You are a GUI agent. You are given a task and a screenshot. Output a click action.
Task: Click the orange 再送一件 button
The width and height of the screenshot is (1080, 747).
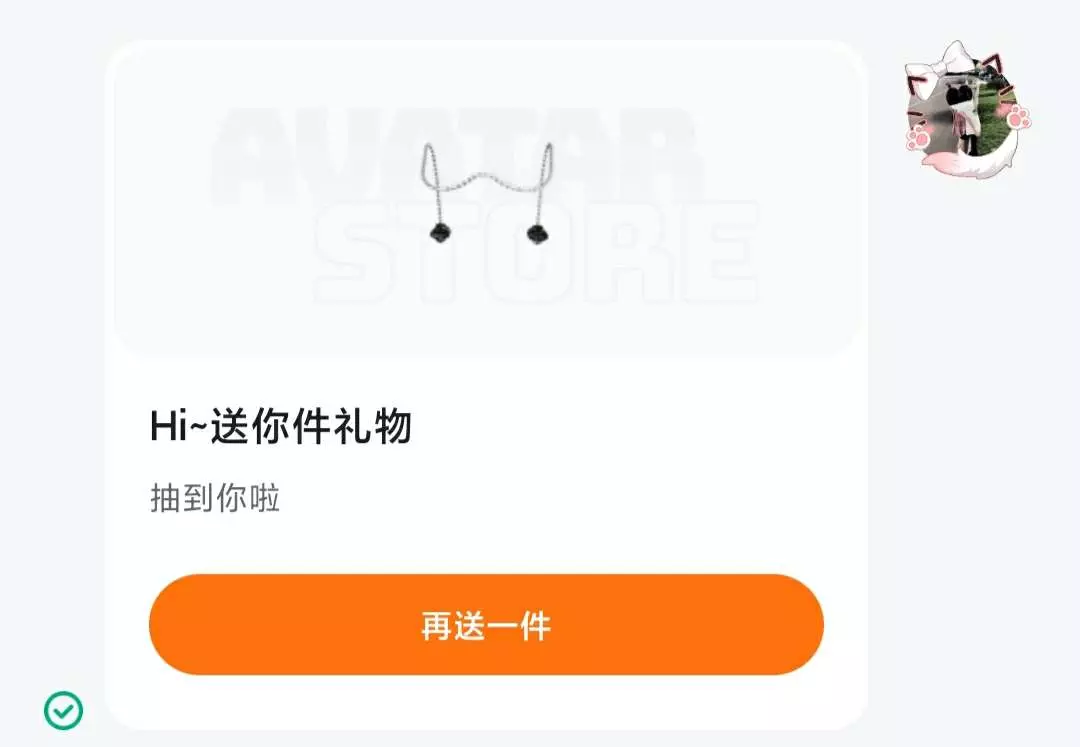tap(486, 624)
